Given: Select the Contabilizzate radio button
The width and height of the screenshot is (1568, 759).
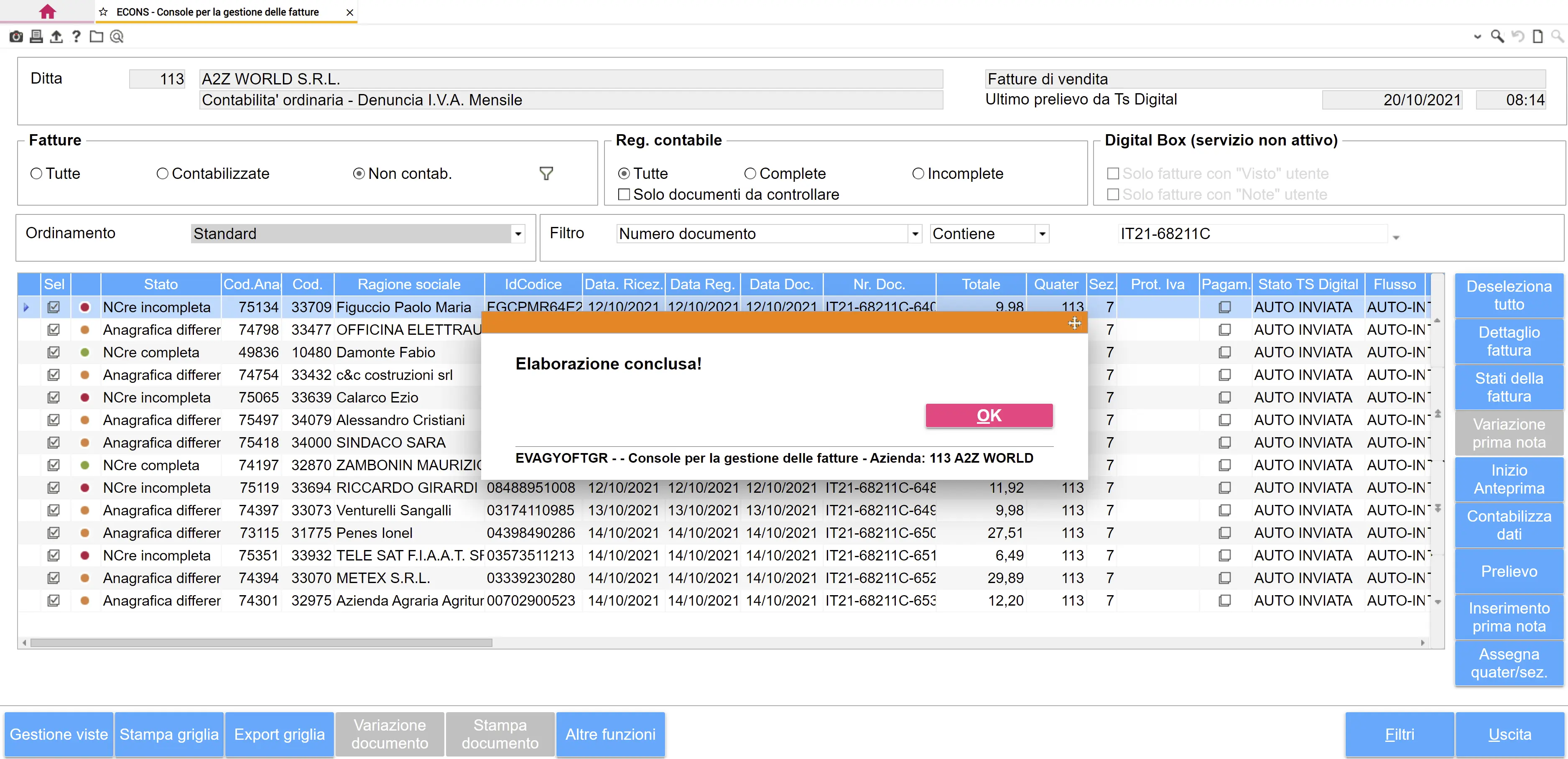Looking at the screenshot, I should click(x=162, y=174).
